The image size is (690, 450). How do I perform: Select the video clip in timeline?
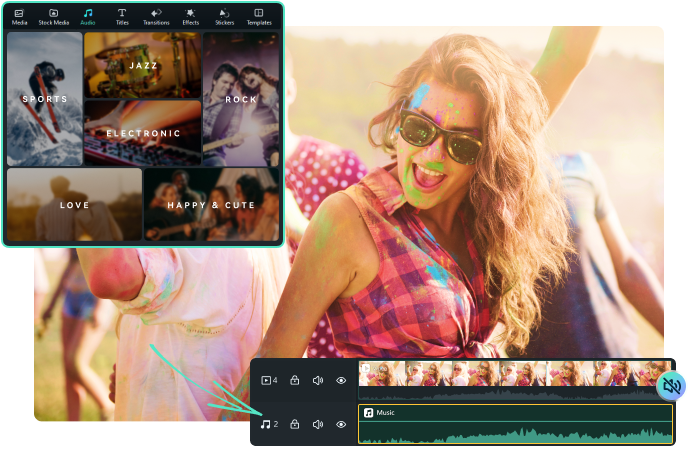pos(515,380)
